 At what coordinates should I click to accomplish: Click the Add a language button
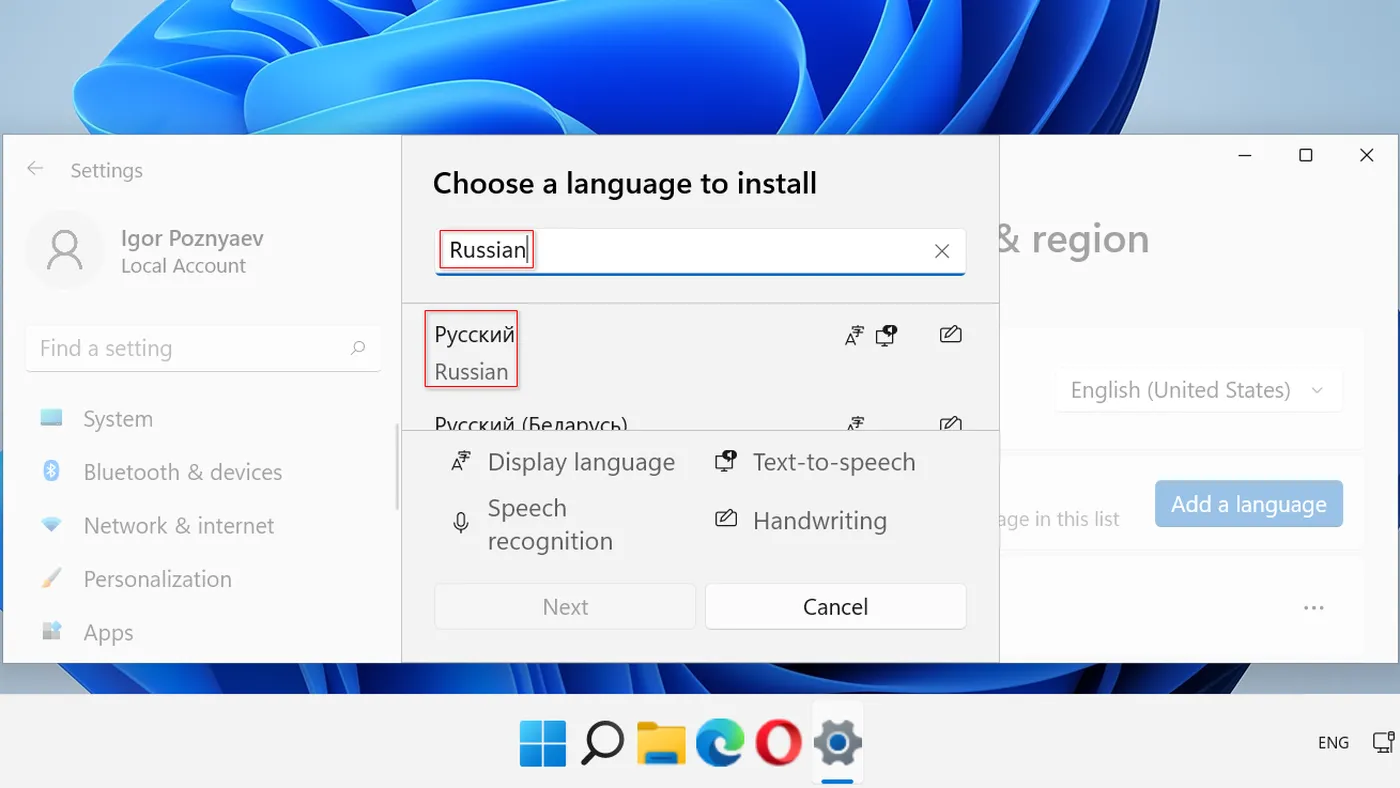click(x=1248, y=505)
